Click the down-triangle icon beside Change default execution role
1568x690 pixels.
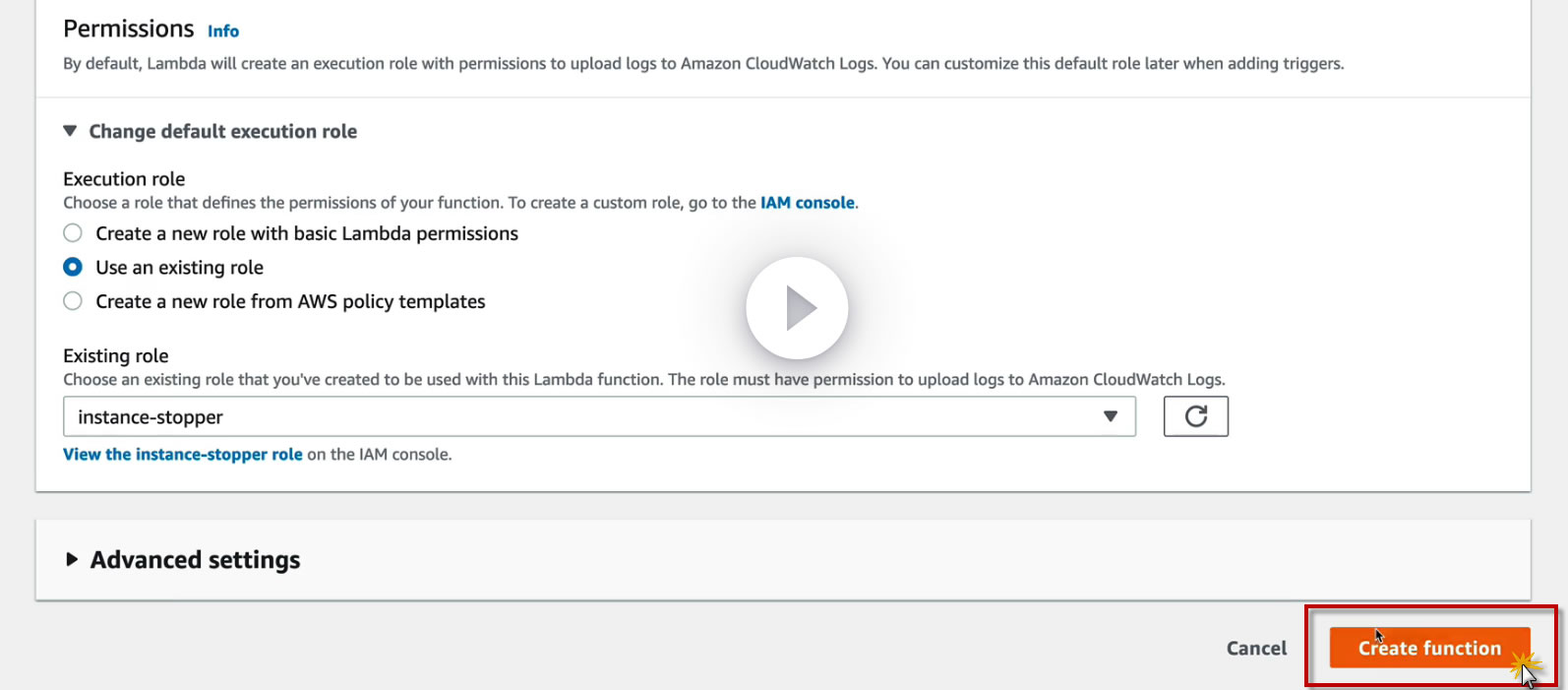coord(70,131)
